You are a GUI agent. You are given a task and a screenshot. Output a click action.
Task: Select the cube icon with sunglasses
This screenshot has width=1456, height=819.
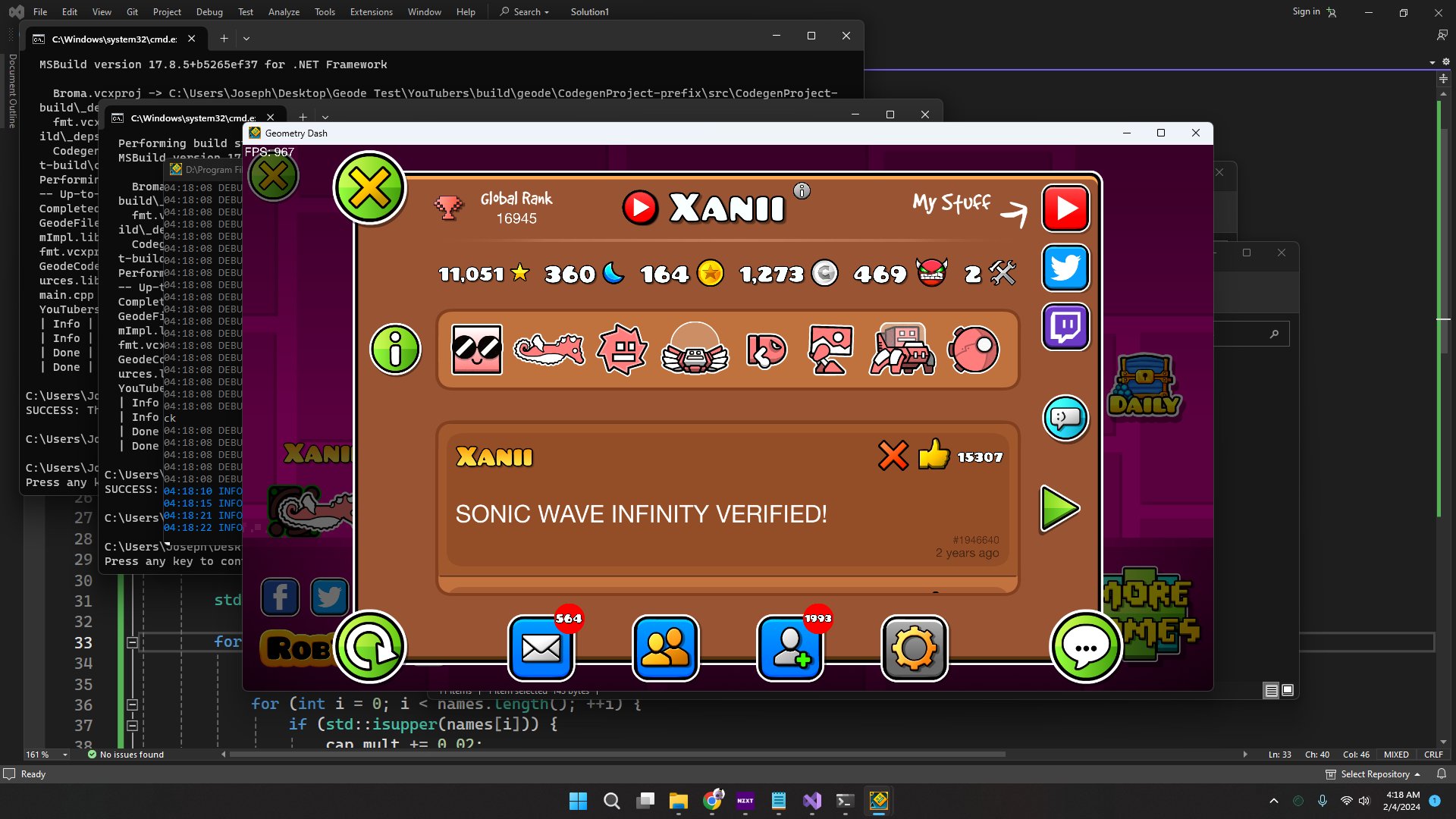(476, 350)
